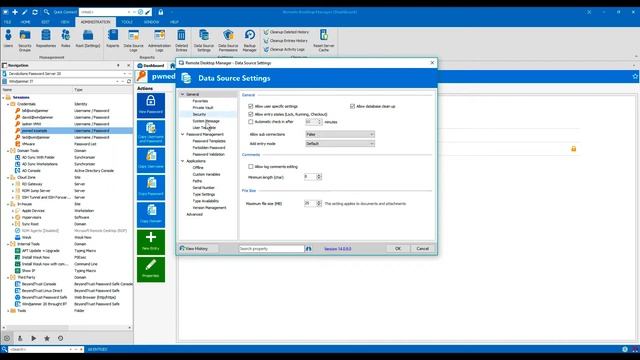Screen dimensions: 640x360
Task: Open the HOME ribbon tab
Action: [25, 22]
